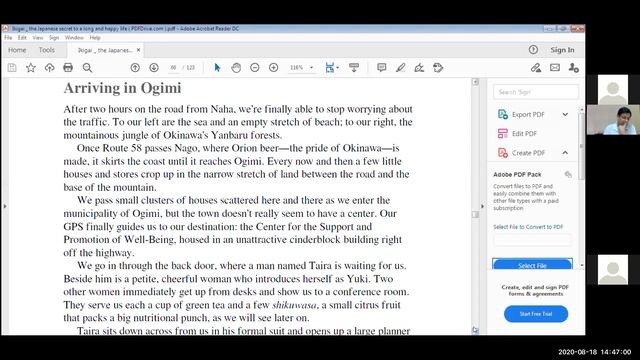Click the Start Free Trial button
This screenshot has height=360, width=640.
pyautogui.click(x=536, y=314)
